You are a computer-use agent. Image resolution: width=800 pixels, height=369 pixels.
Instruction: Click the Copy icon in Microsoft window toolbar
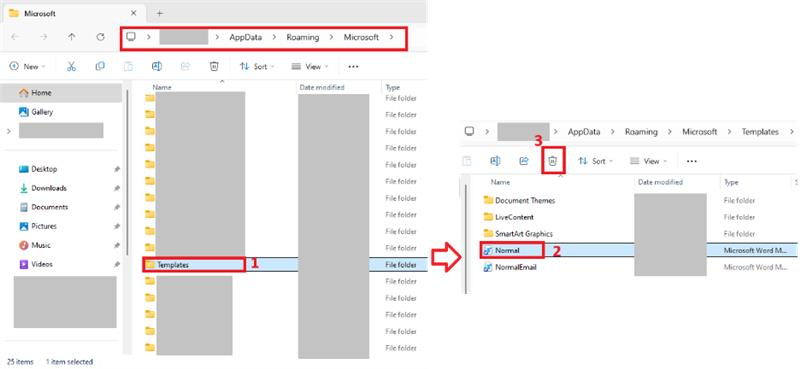pos(100,66)
